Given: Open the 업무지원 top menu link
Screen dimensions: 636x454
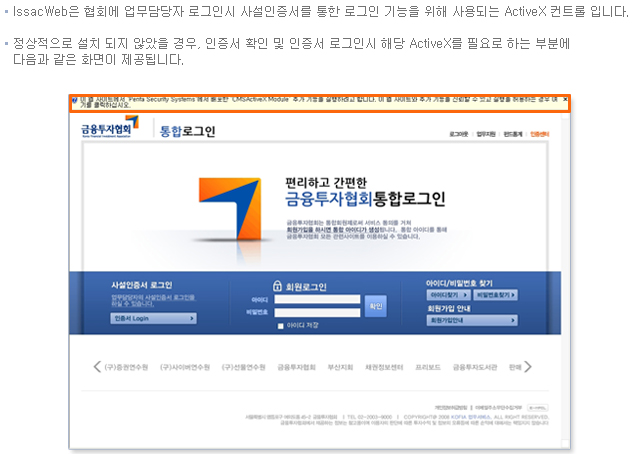Looking at the screenshot, I should coord(486,134).
